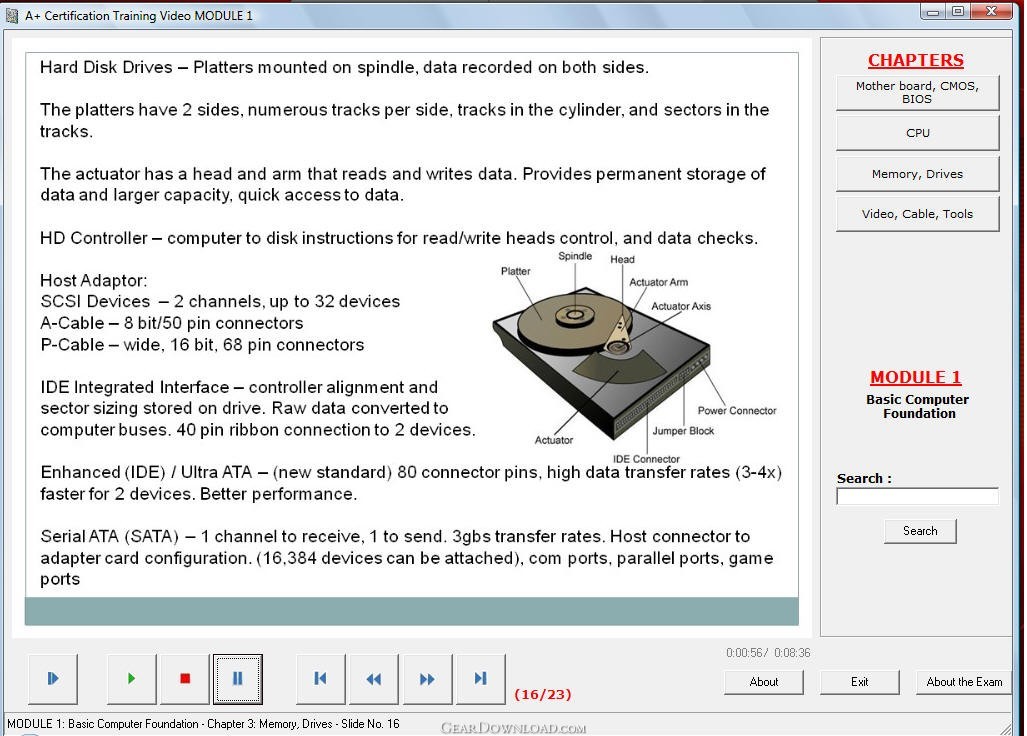1027x736 pixels.
Task: Go to Video, Cable, Tools chapter
Action: [x=917, y=214]
